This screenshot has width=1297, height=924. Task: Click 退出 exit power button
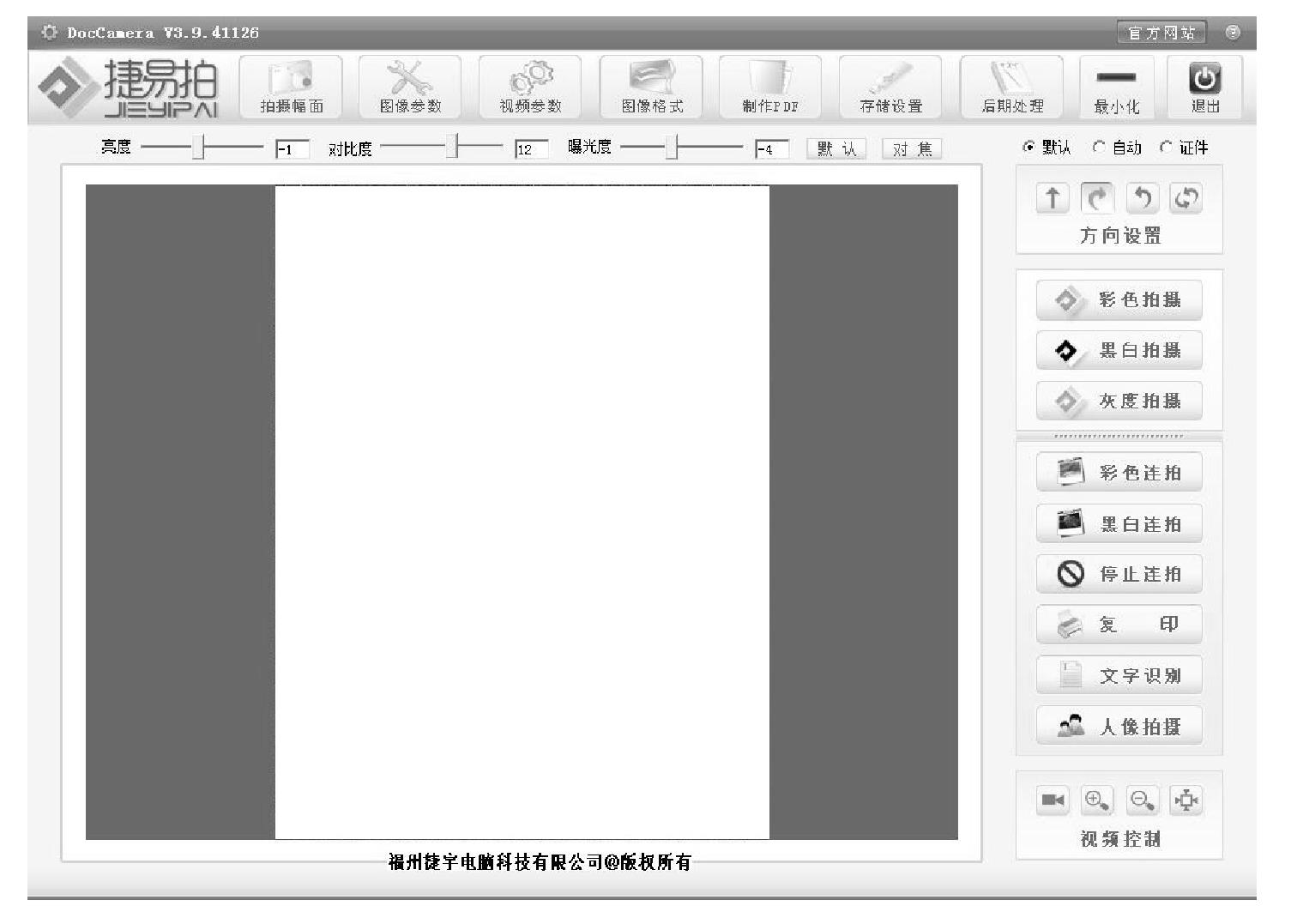tap(1205, 87)
